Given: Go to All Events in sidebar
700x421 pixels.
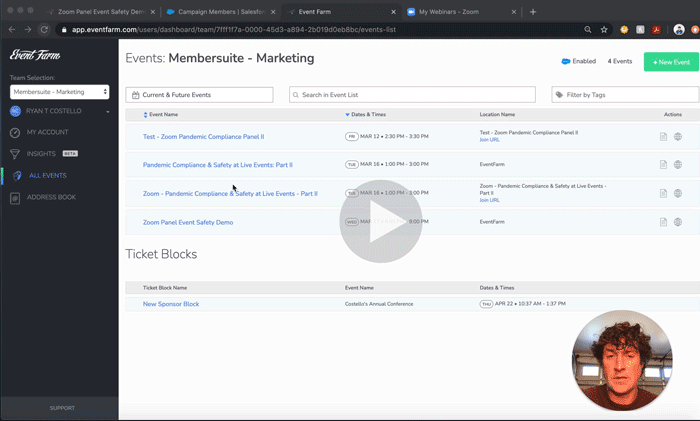Looking at the screenshot, I should (x=48, y=175).
